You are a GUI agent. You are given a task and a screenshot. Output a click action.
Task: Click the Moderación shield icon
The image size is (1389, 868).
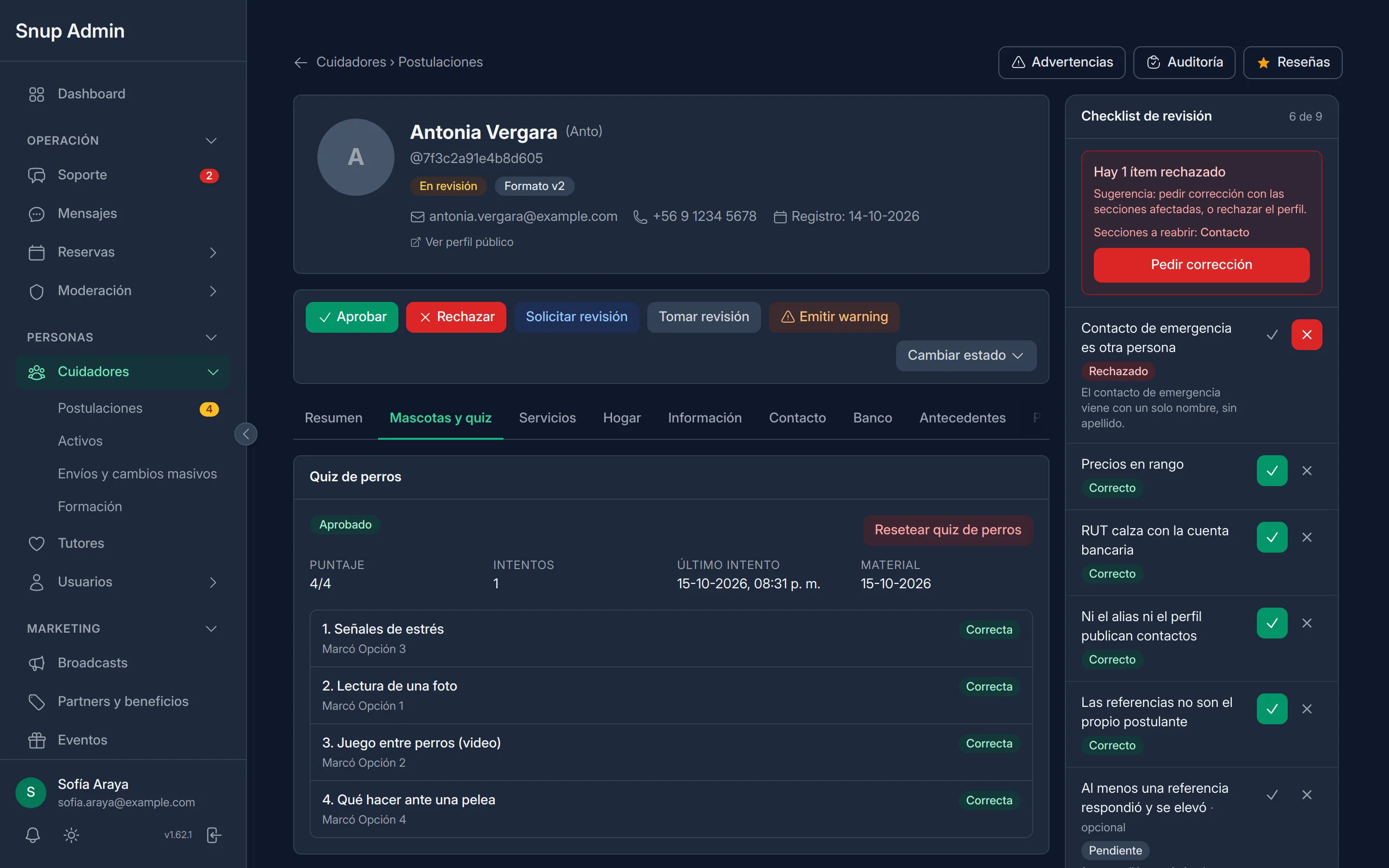36,291
